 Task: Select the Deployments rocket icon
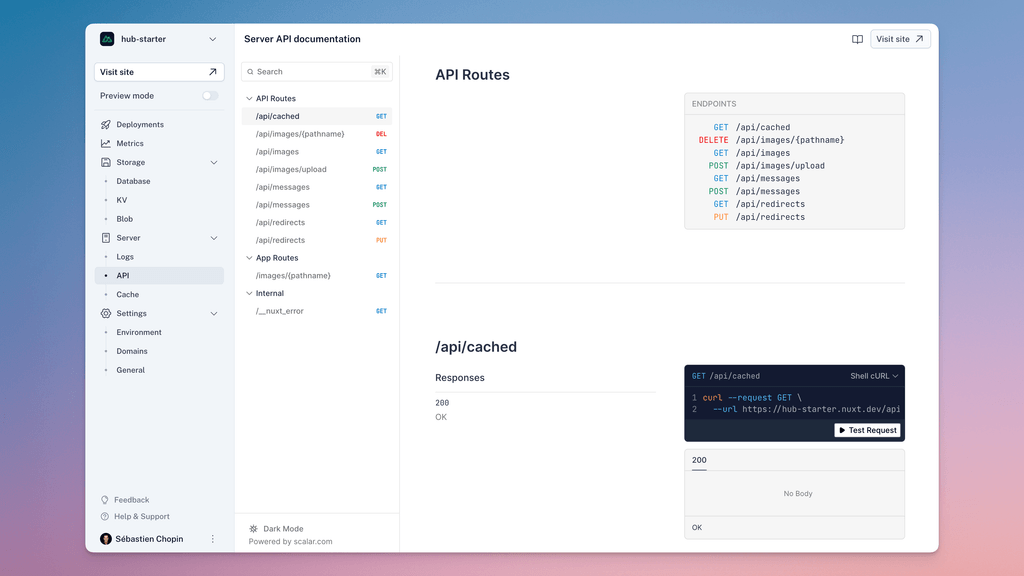pos(104,124)
